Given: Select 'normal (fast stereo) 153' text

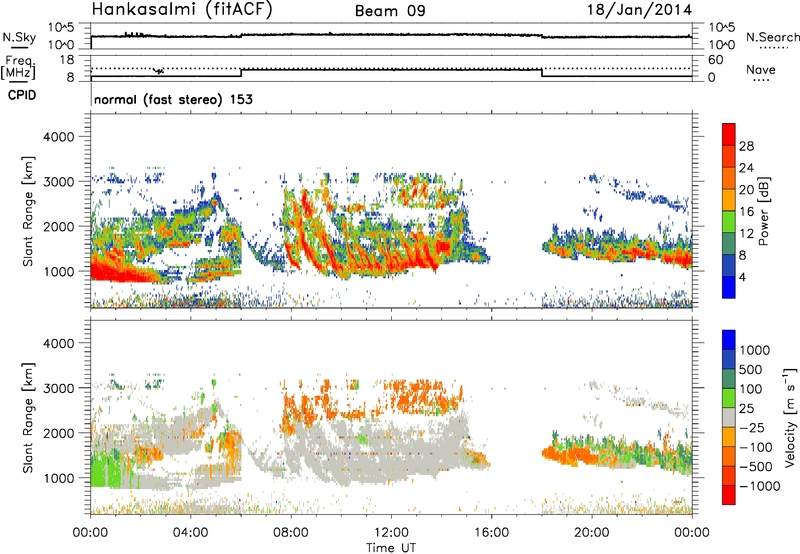Looking at the screenshot, I should (x=173, y=99).
